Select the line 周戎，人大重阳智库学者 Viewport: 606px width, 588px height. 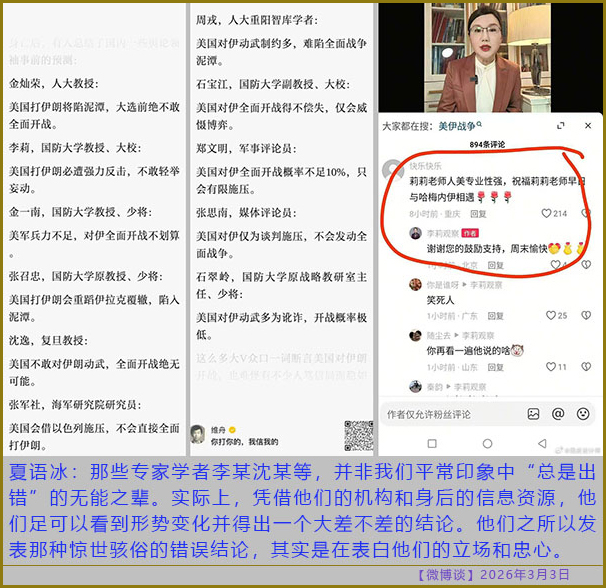[257, 20]
